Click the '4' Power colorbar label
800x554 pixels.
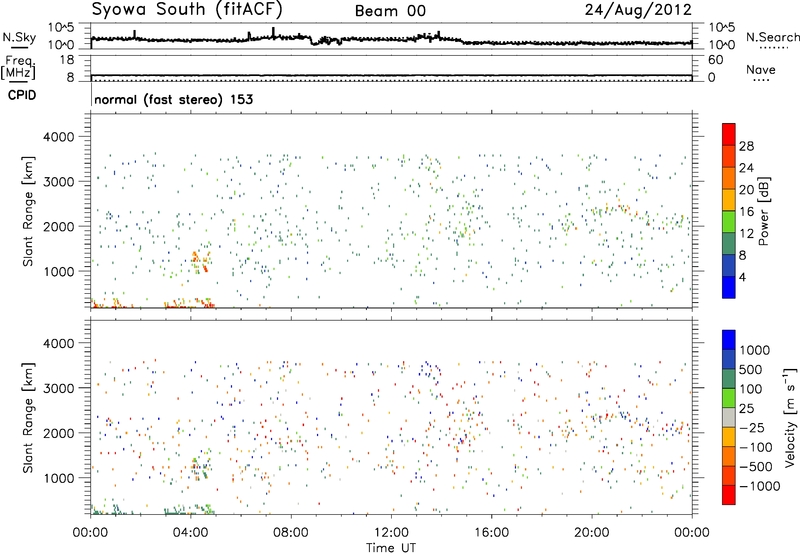pos(743,278)
